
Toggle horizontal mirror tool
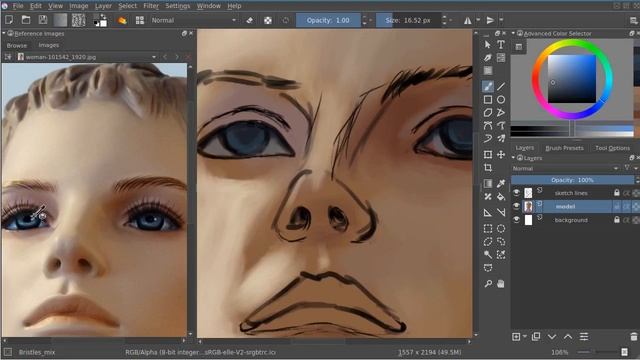pyautogui.click(x=468, y=20)
